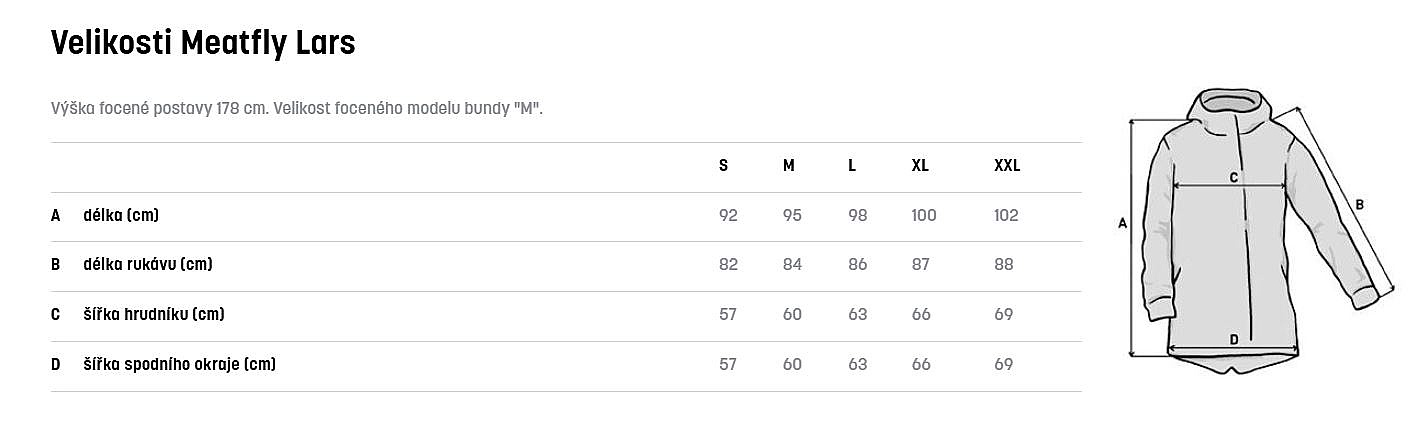Image resolution: width=1413 pixels, height=424 pixels.
Task: Click the 'šířka hrudníku (cm)' row label
Action: click(154, 314)
